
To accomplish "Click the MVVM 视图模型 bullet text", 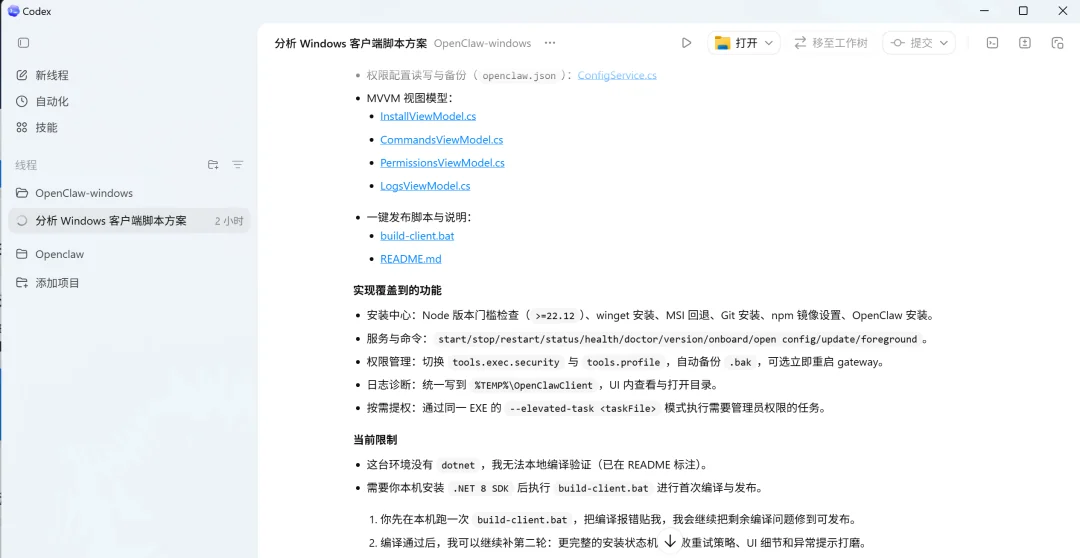I will click(x=409, y=99).
